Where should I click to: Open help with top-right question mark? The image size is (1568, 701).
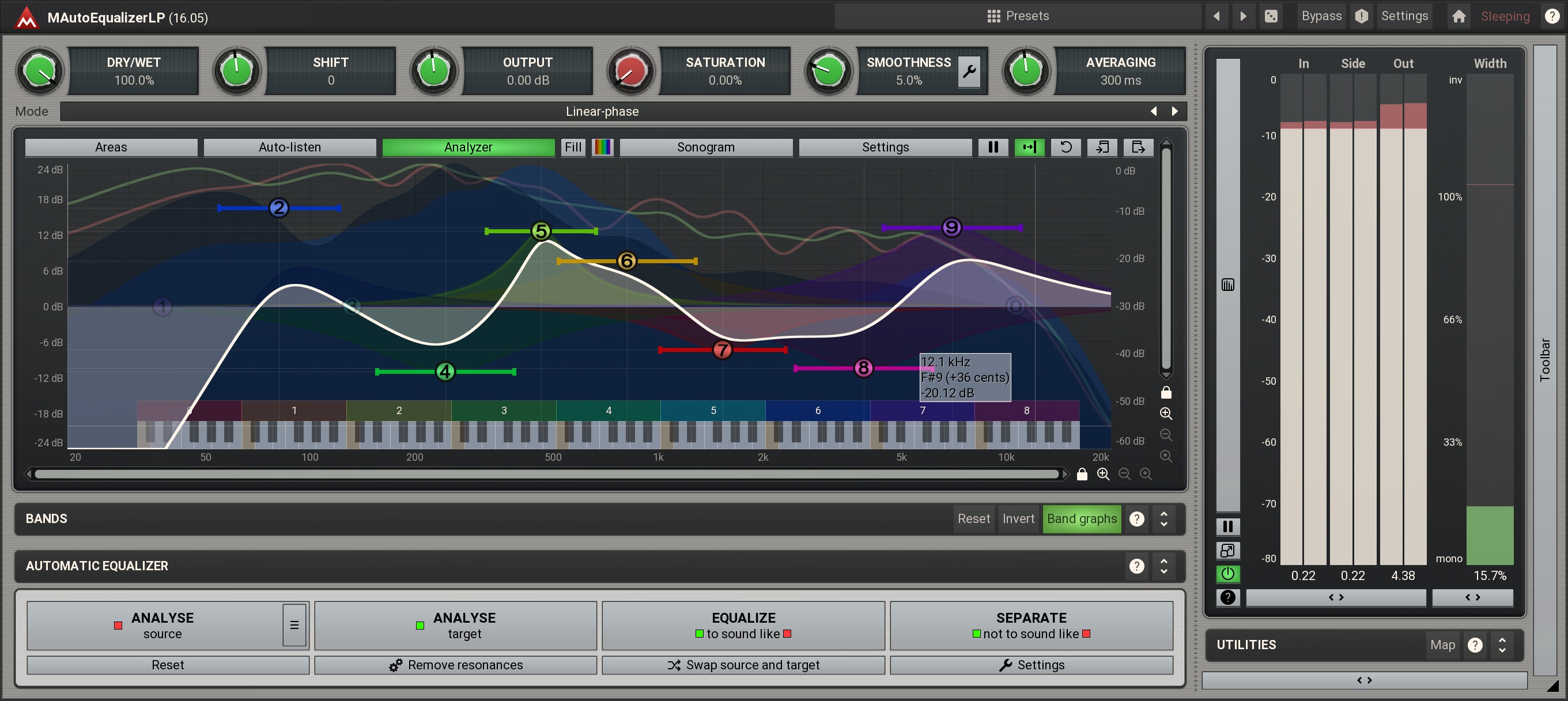1551,17
